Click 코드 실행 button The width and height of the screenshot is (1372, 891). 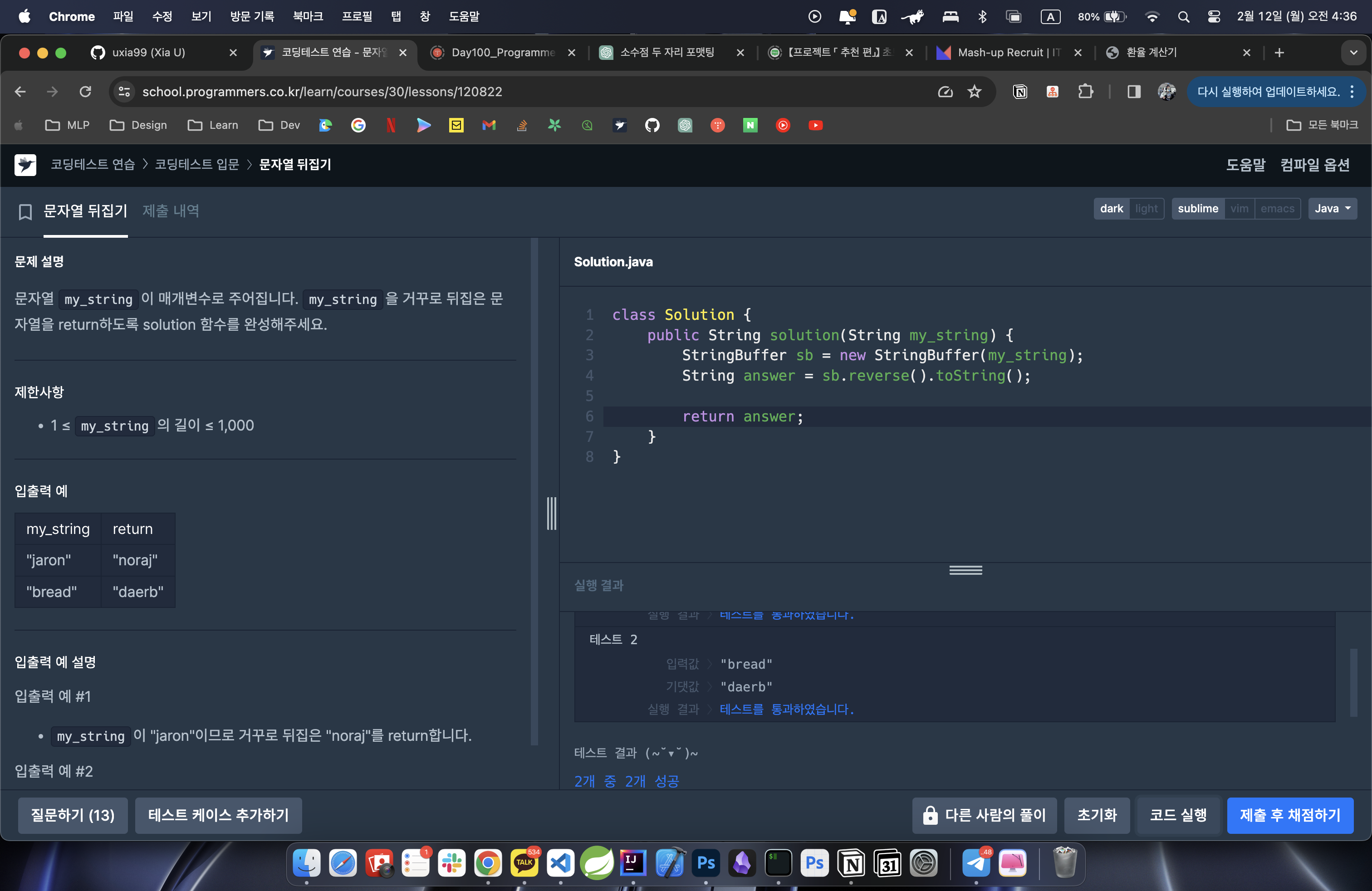[x=1178, y=815]
